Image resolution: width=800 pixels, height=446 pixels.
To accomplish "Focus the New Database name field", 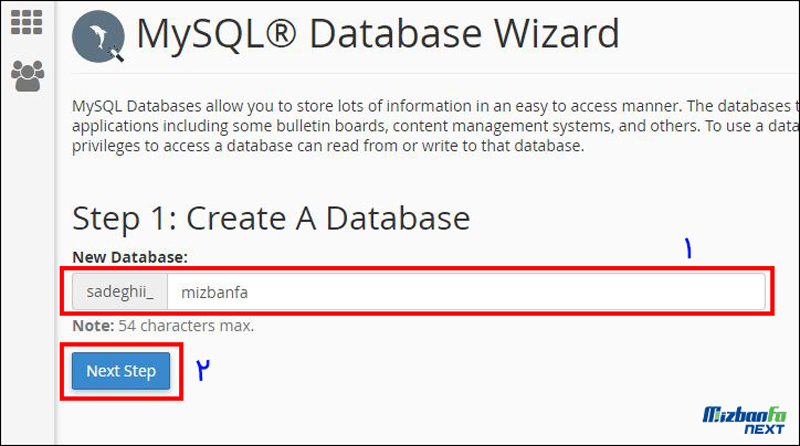I will pyautogui.click(x=466, y=292).
